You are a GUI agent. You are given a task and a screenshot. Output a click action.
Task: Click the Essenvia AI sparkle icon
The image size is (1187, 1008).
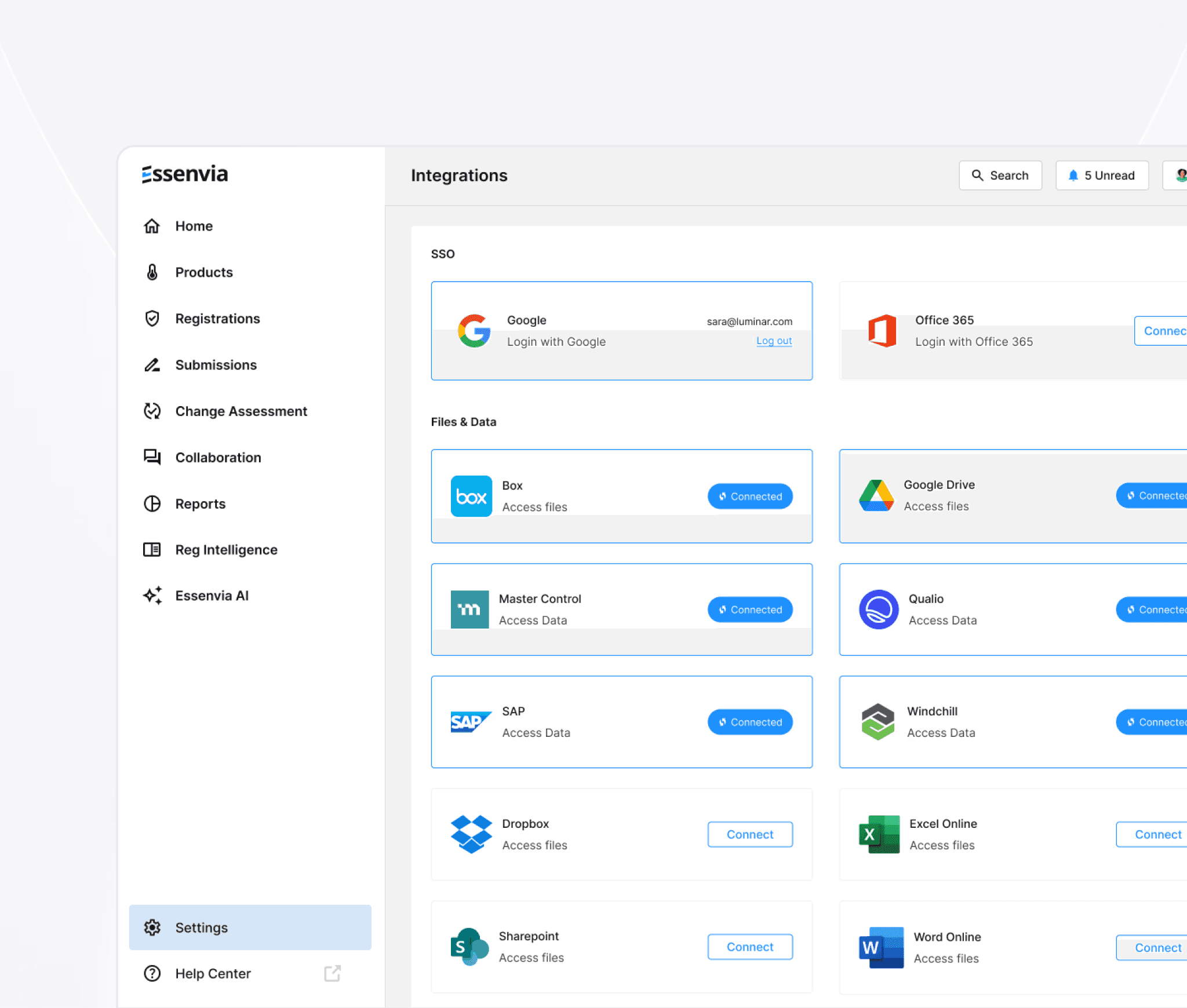(152, 596)
